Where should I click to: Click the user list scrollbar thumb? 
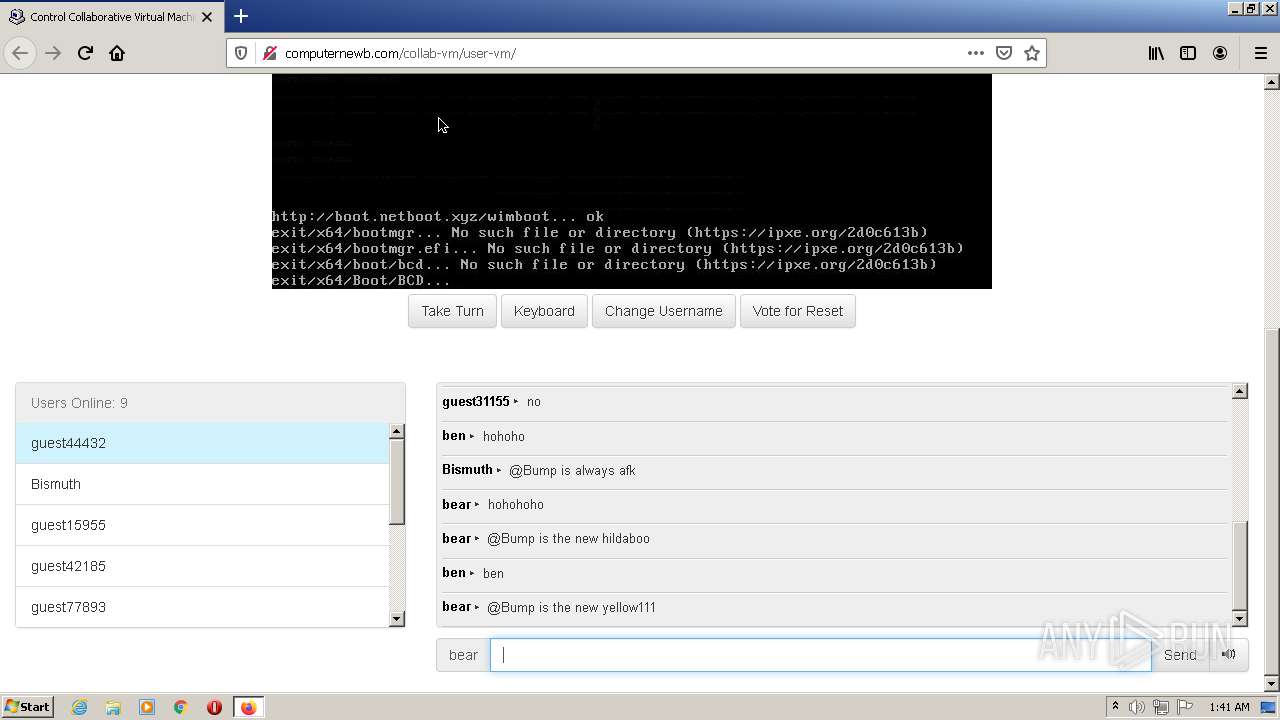[x=397, y=482]
